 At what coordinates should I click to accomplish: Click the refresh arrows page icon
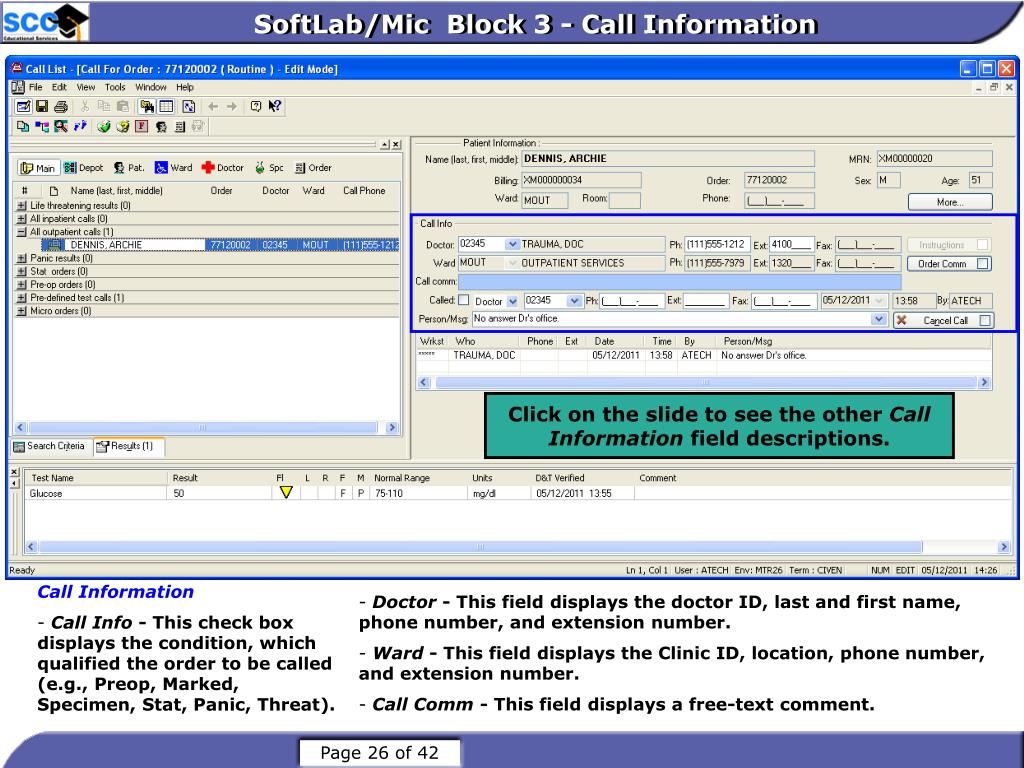click(x=189, y=106)
